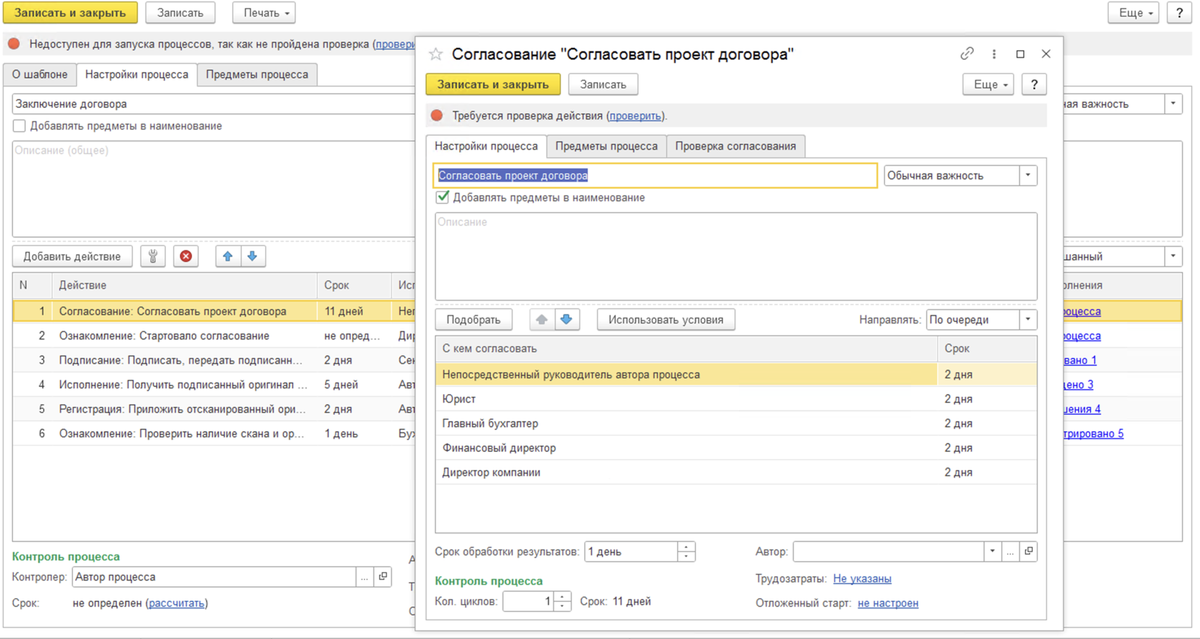1200x639 pixels.
Task: Move action up in main window list
Action: tap(228, 256)
